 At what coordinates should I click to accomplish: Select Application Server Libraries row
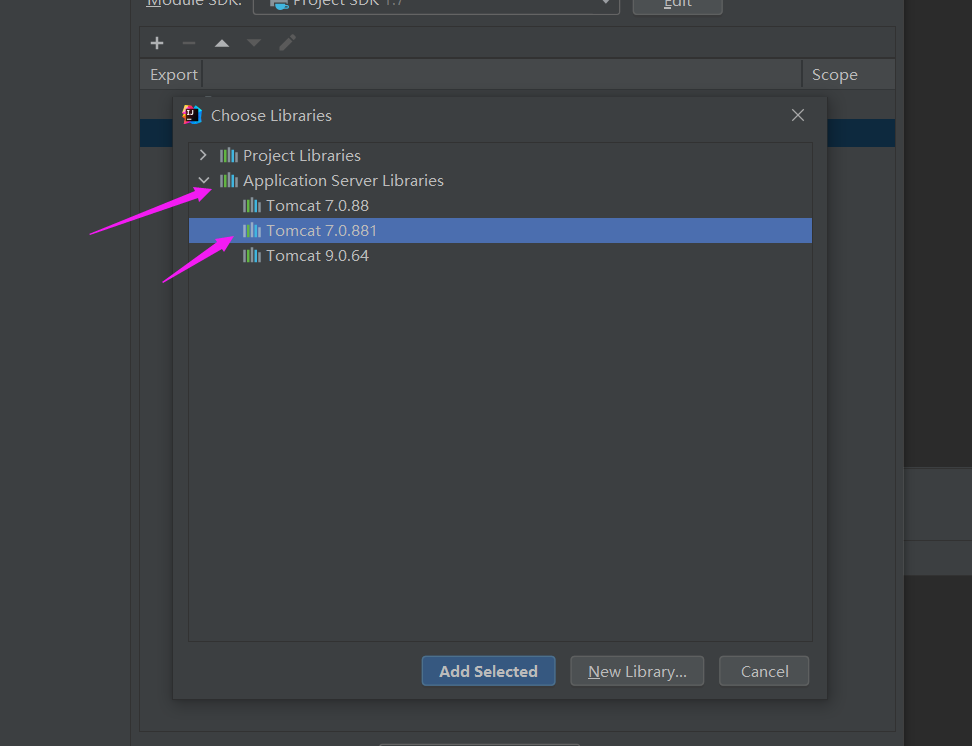click(x=500, y=180)
